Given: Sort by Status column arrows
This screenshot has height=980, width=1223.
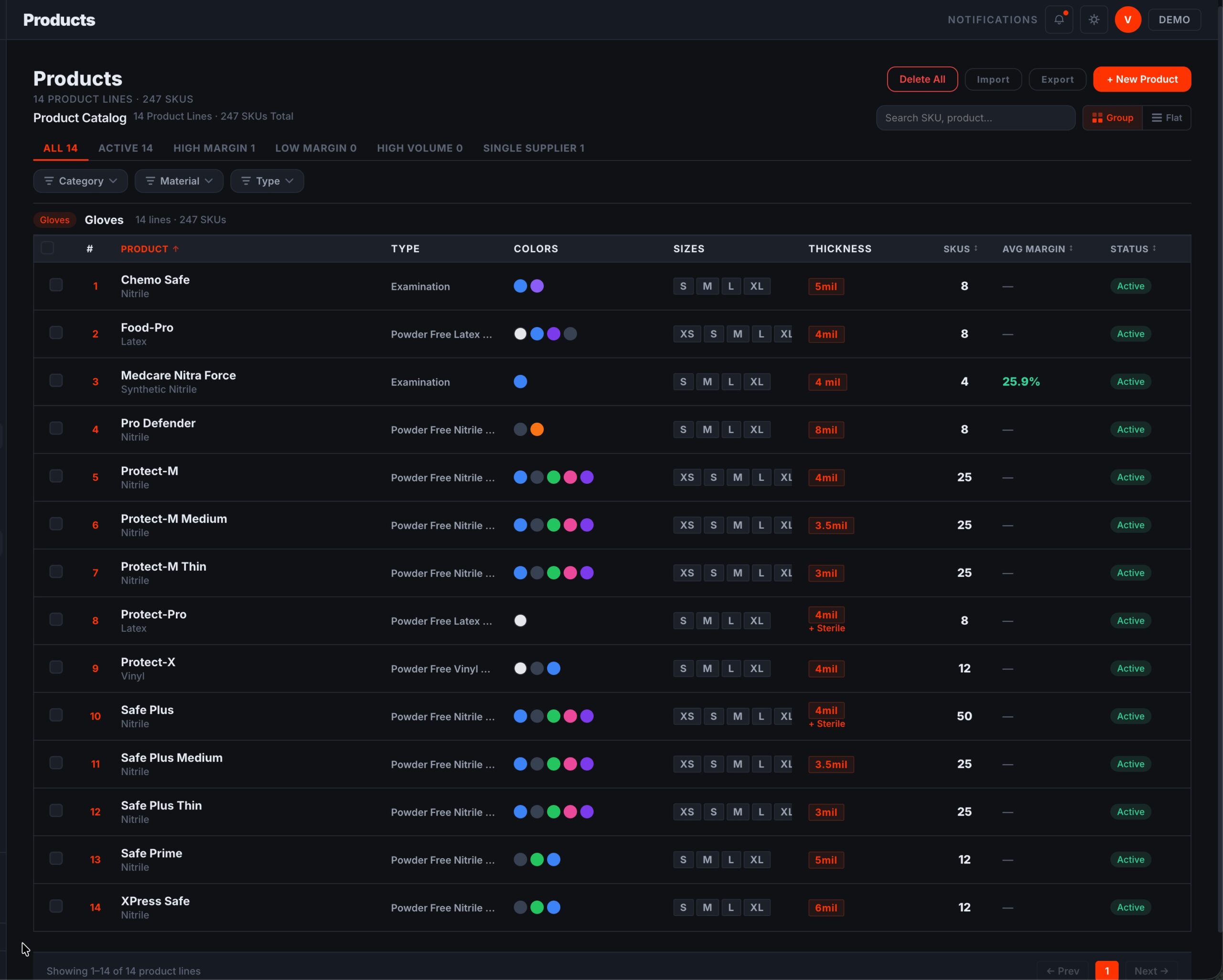Looking at the screenshot, I should (x=1154, y=248).
